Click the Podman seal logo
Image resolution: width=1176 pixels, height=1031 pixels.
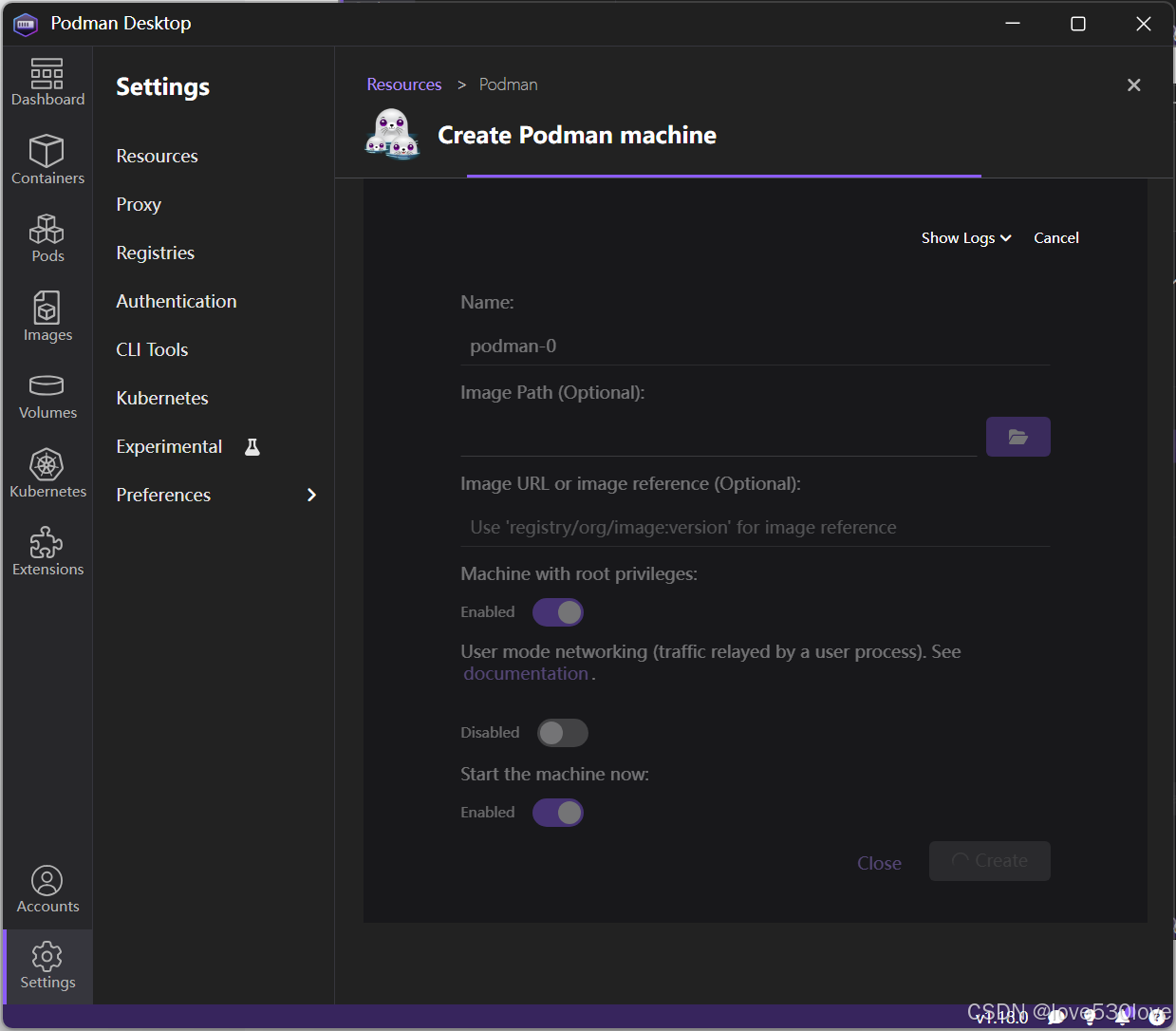pos(392,134)
